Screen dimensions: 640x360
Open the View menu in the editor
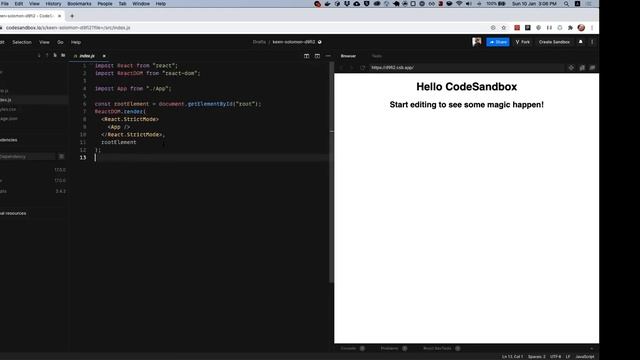[x=44, y=42]
